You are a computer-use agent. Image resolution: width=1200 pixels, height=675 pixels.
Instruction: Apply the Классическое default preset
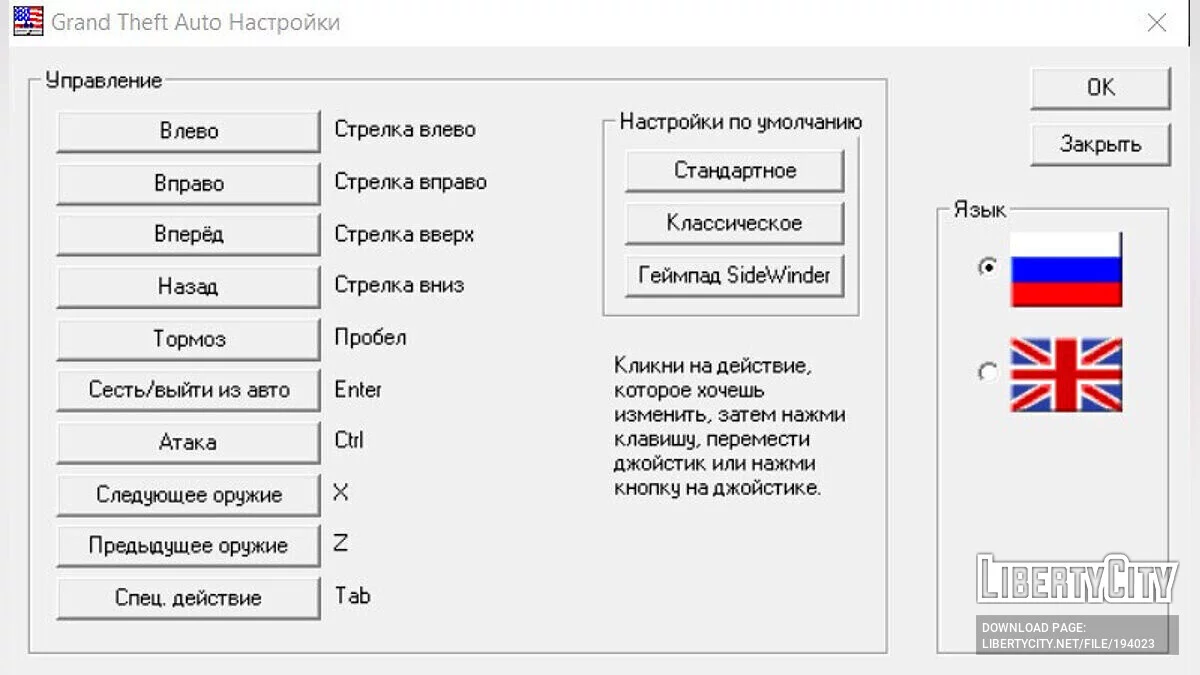click(735, 223)
